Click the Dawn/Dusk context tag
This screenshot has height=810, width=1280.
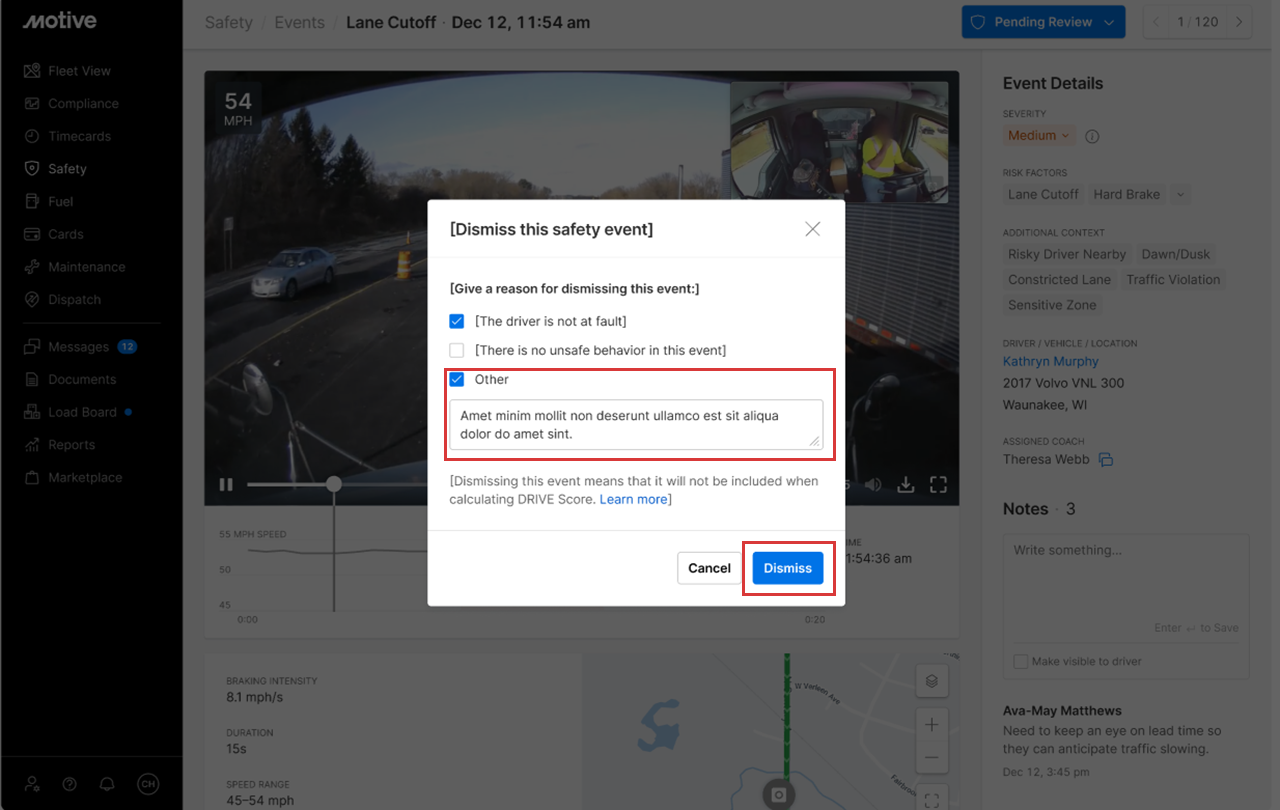[x=1176, y=254]
